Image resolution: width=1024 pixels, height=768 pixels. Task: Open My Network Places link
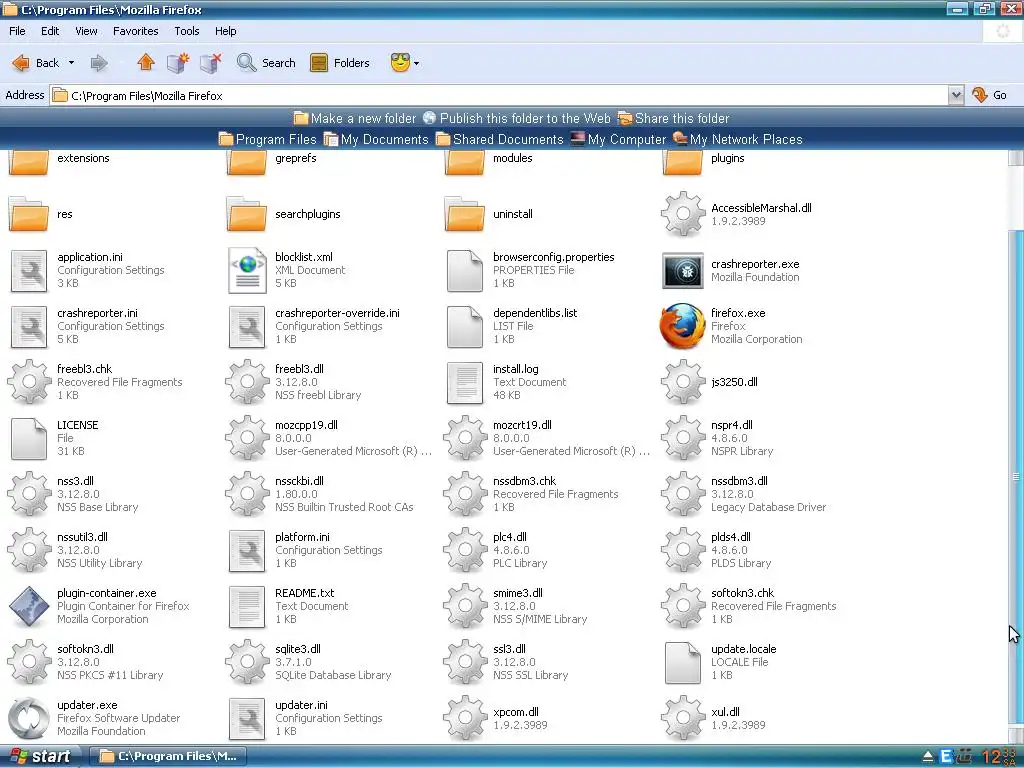[x=737, y=139]
